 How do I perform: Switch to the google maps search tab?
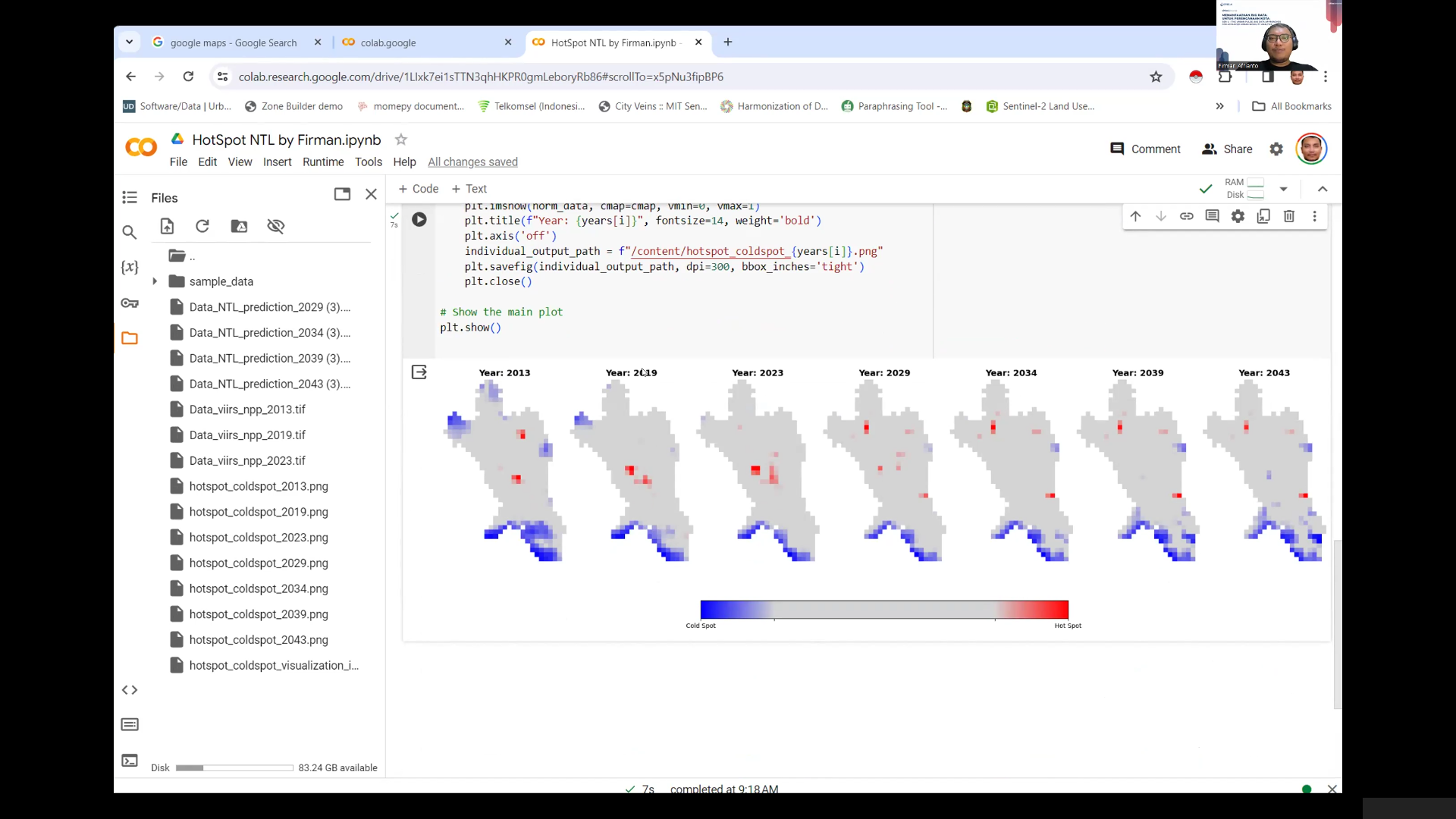point(231,42)
